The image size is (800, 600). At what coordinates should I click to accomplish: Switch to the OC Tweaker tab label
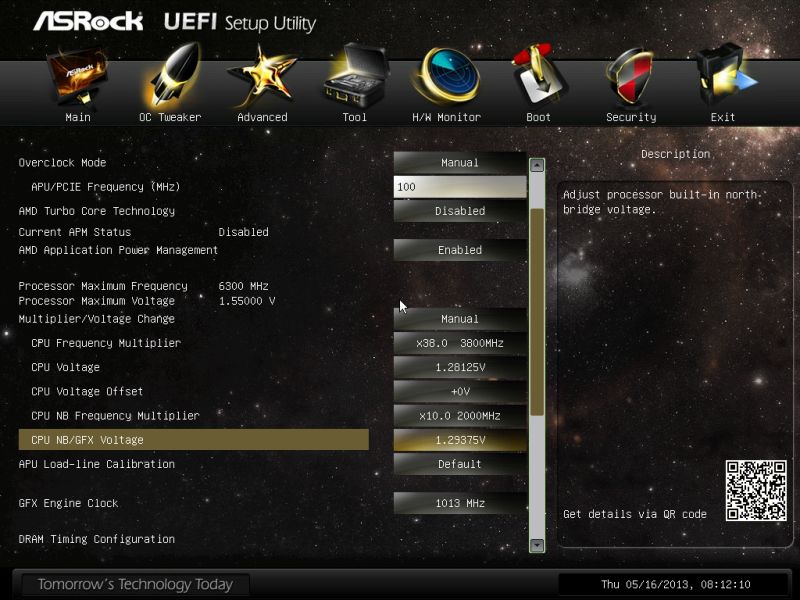point(170,117)
